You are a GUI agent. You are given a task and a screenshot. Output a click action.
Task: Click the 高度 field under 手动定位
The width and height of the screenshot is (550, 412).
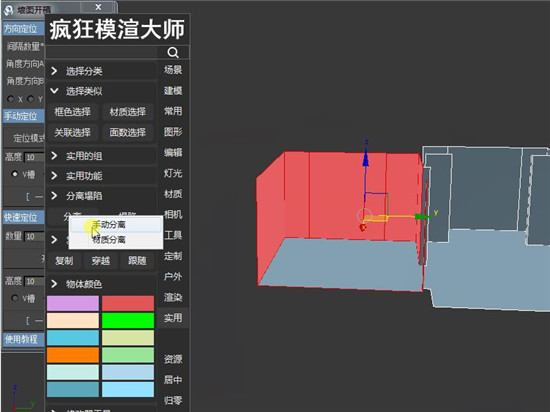34,157
